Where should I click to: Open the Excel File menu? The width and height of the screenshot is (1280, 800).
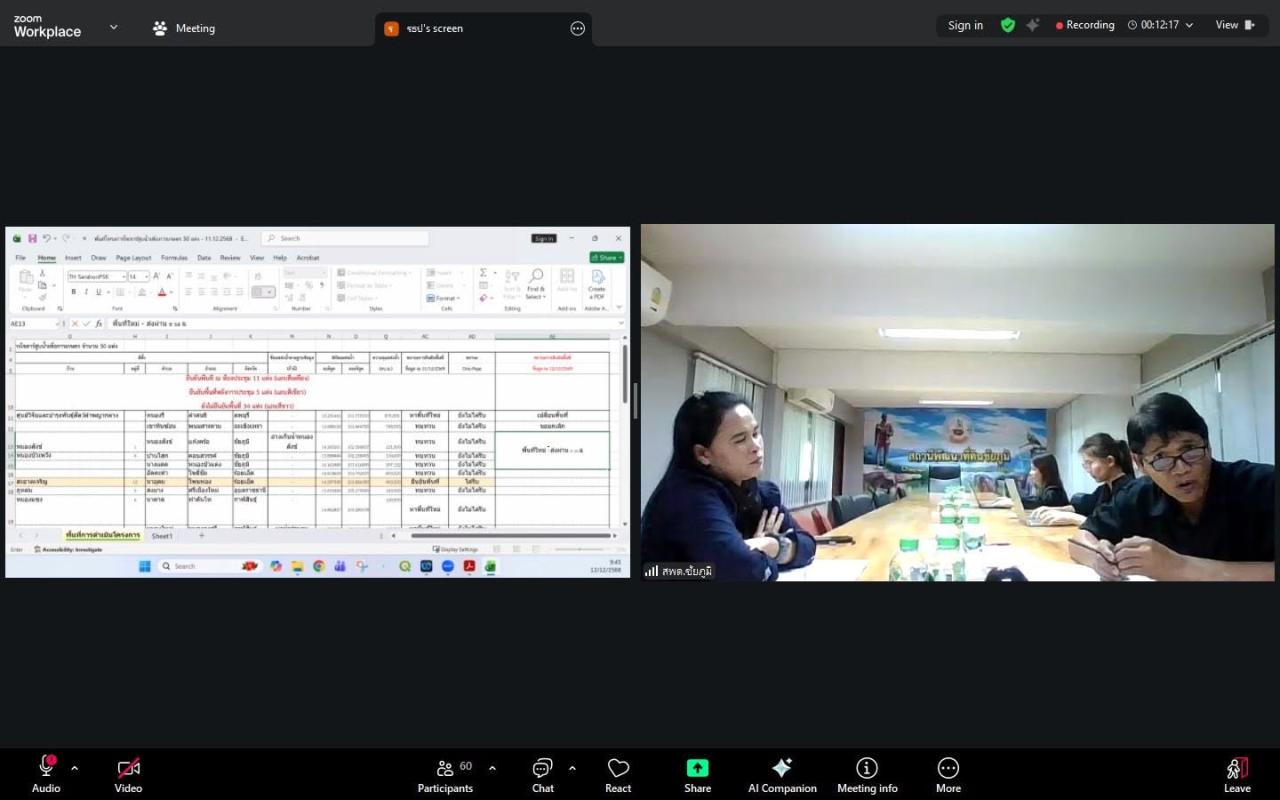point(20,258)
